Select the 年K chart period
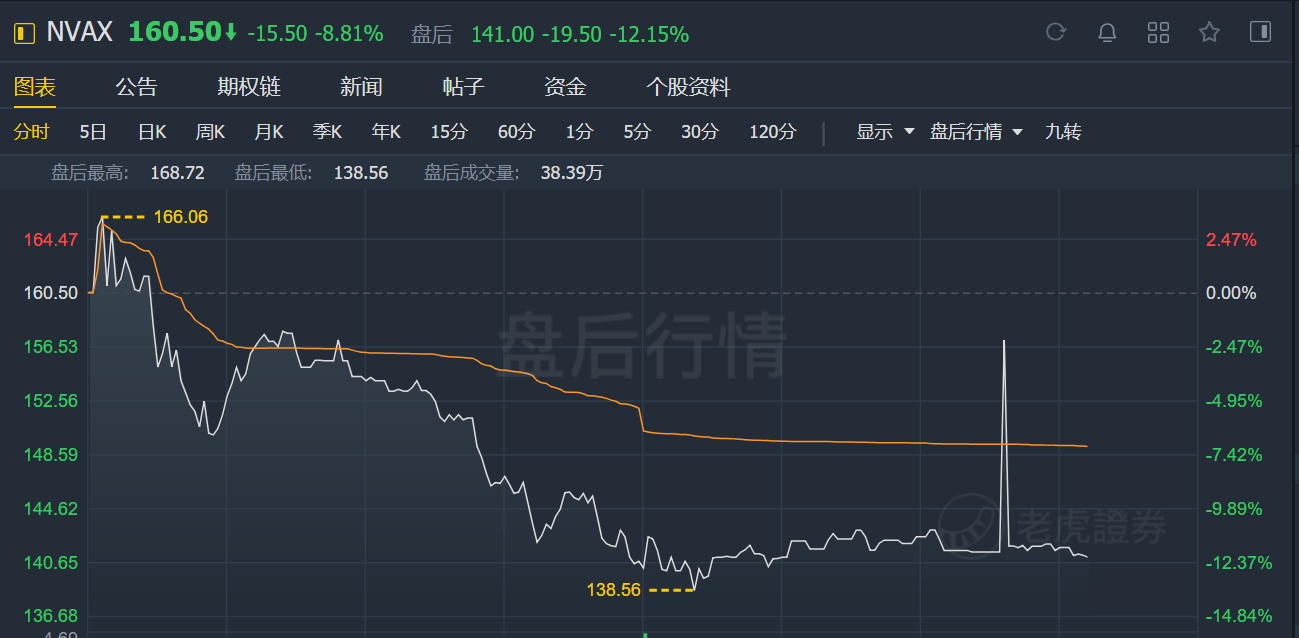Screen dimensions: 1299x638 coord(386,132)
